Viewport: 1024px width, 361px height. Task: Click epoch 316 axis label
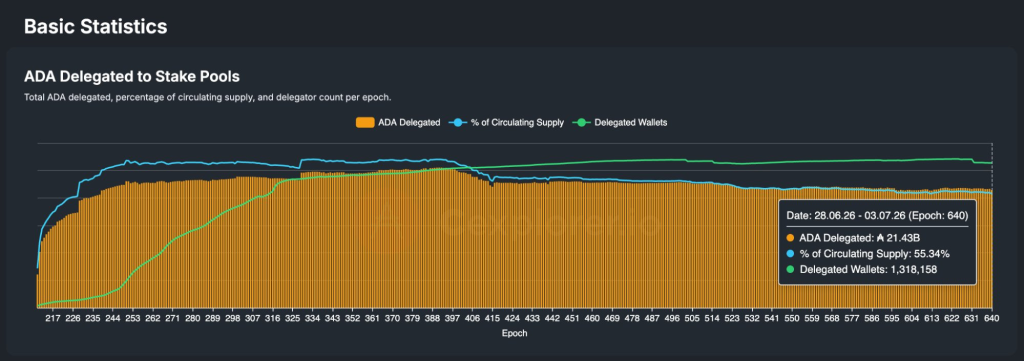[272, 319]
